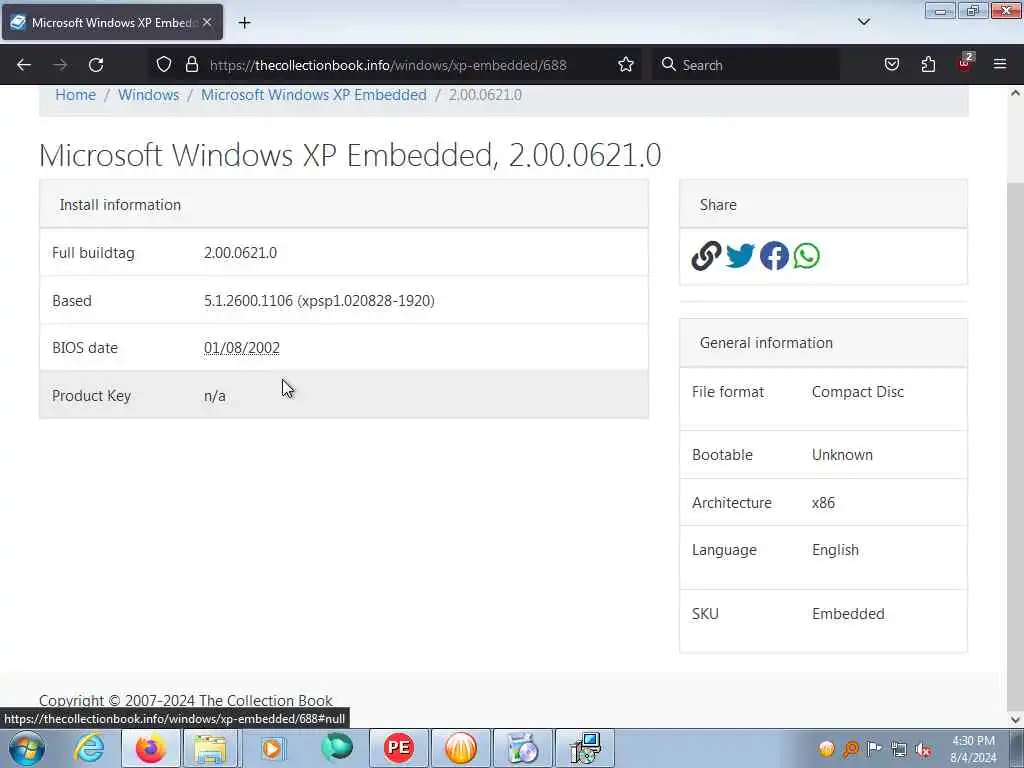Viewport: 1024px width, 768px height.
Task: Click the Architecture x86 value
Action: tap(823, 503)
